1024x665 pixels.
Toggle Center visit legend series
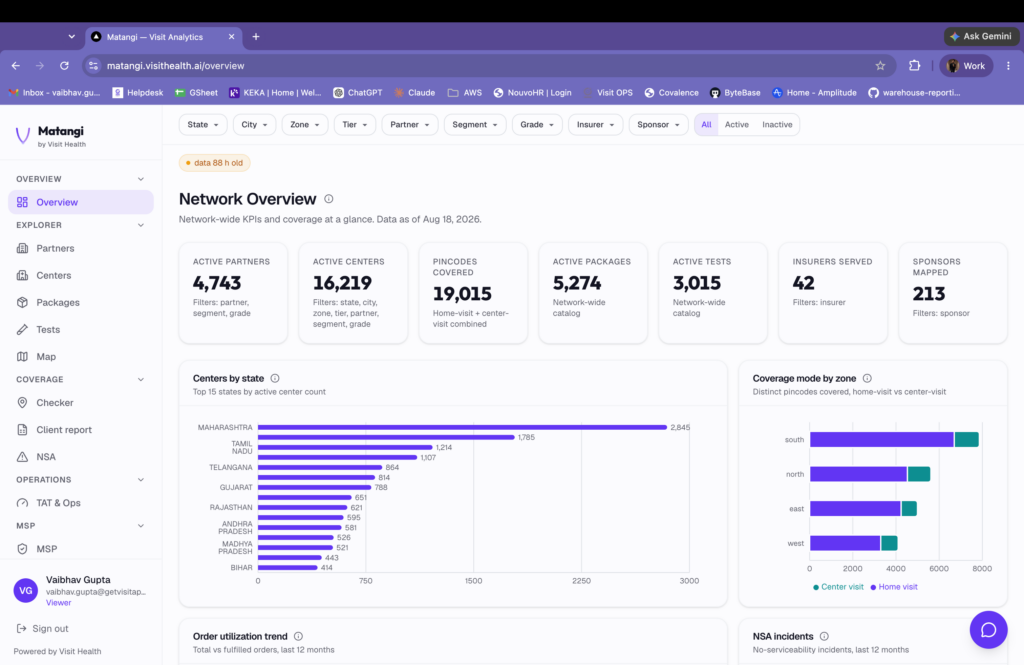pos(838,587)
